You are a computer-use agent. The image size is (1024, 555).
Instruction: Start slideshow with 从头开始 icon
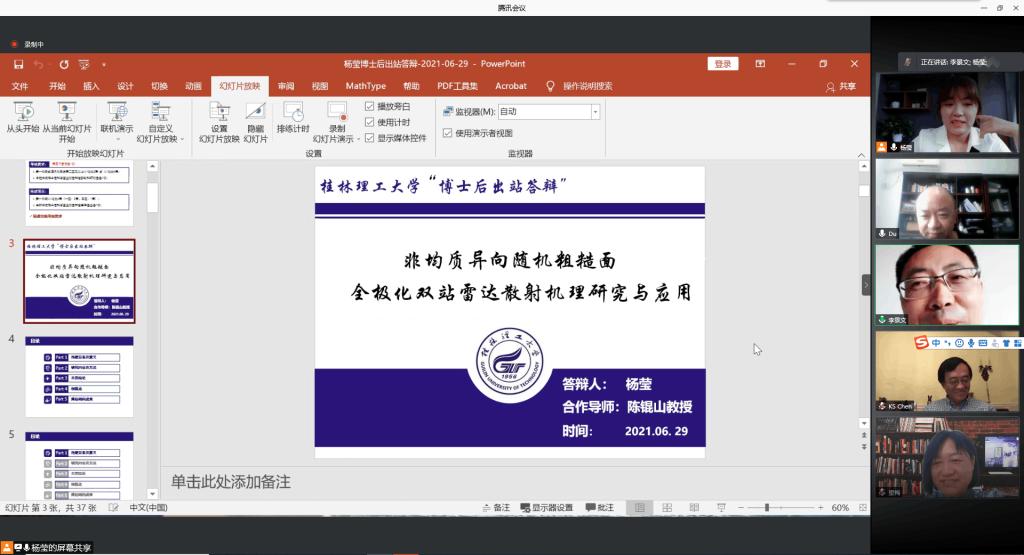tap(22, 112)
